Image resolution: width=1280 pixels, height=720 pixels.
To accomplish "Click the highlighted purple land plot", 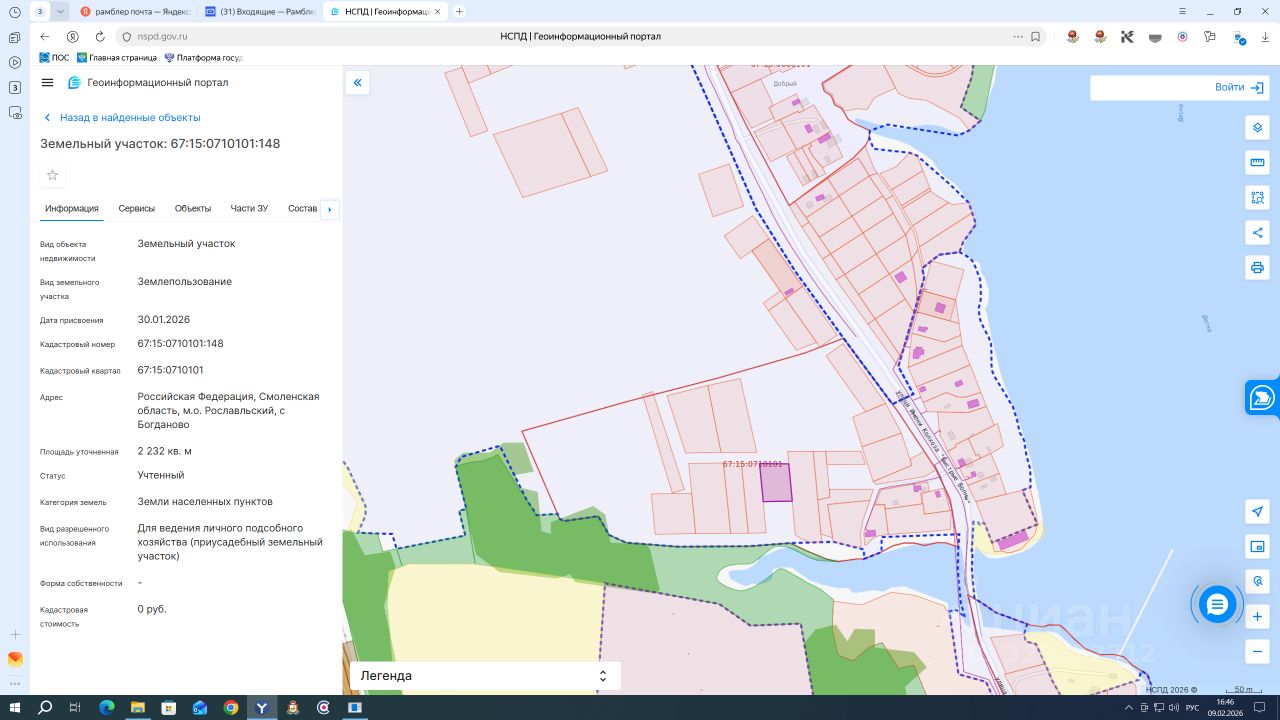I will coord(776,483).
